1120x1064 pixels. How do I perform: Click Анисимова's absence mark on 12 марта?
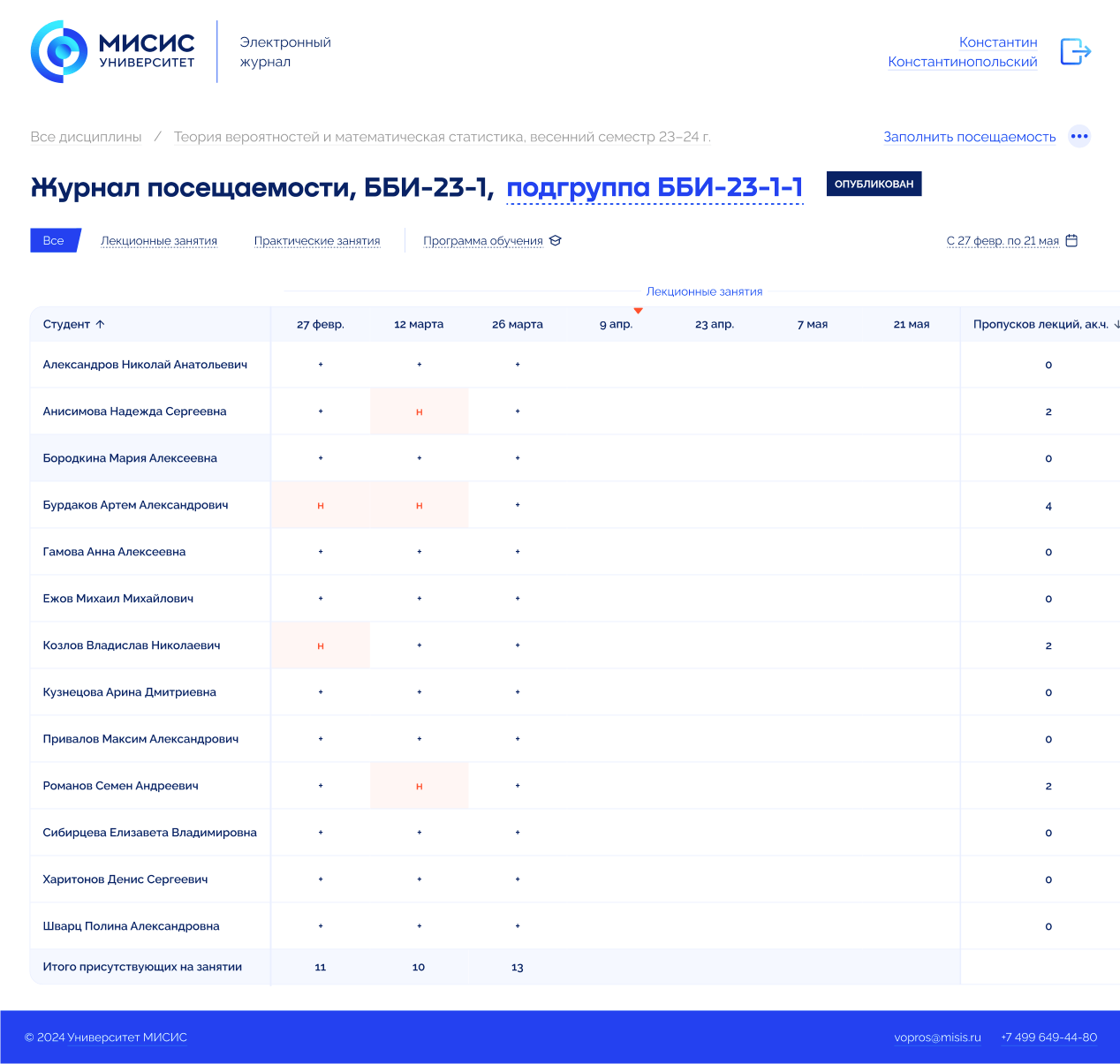[420, 411]
